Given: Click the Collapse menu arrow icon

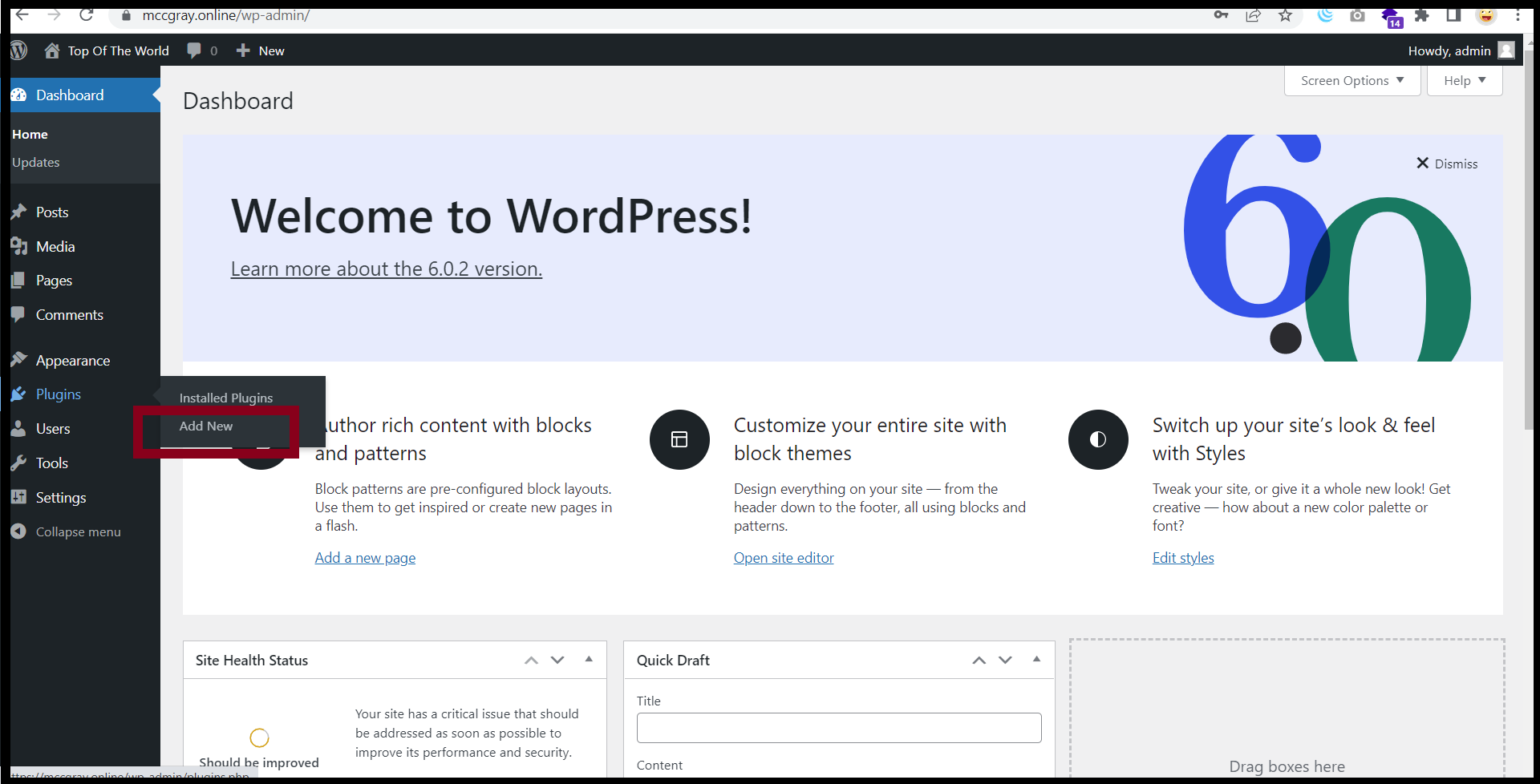Looking at the screenshot, I should pos(18,531).
